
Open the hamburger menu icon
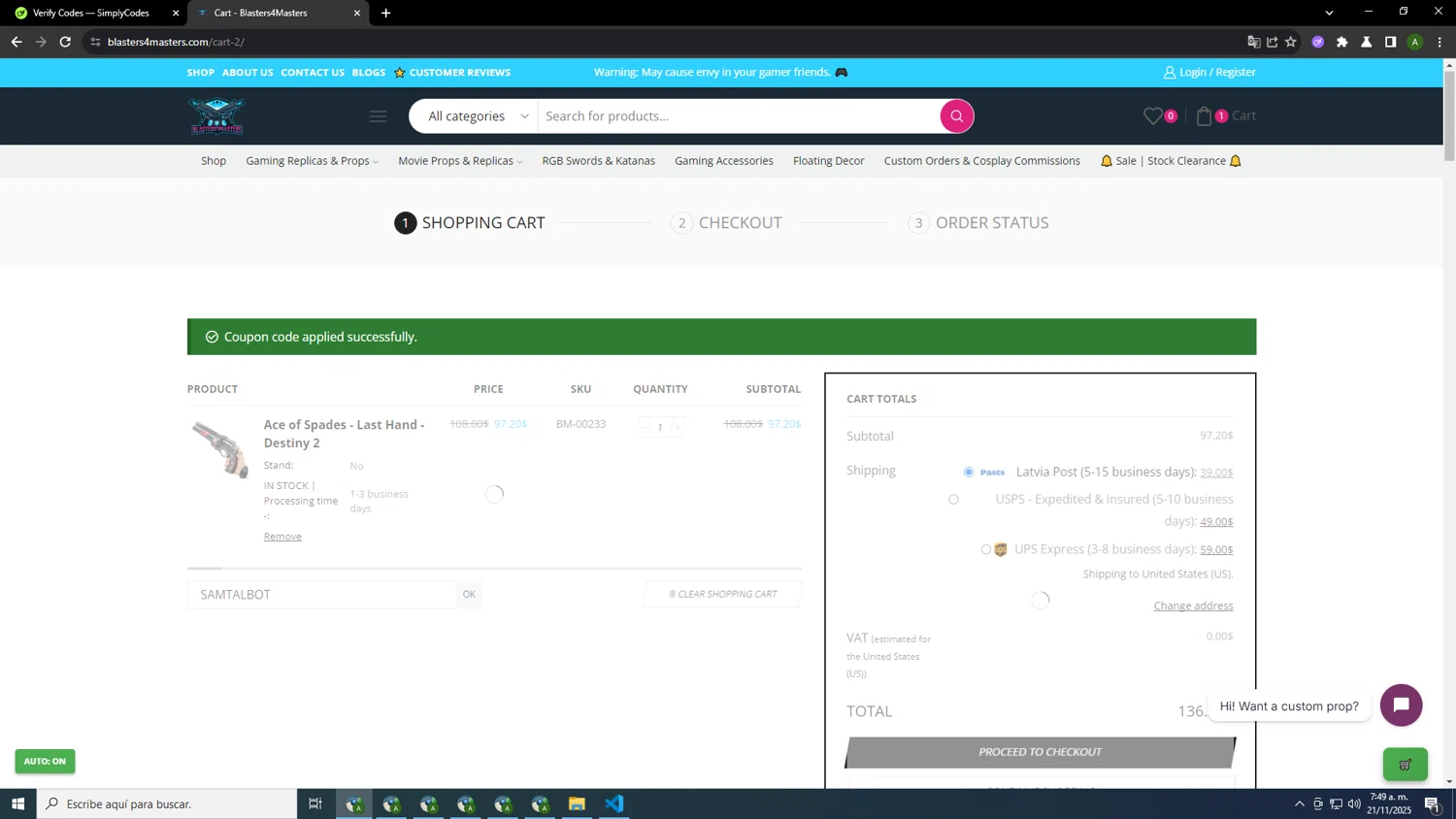[378, 116]
